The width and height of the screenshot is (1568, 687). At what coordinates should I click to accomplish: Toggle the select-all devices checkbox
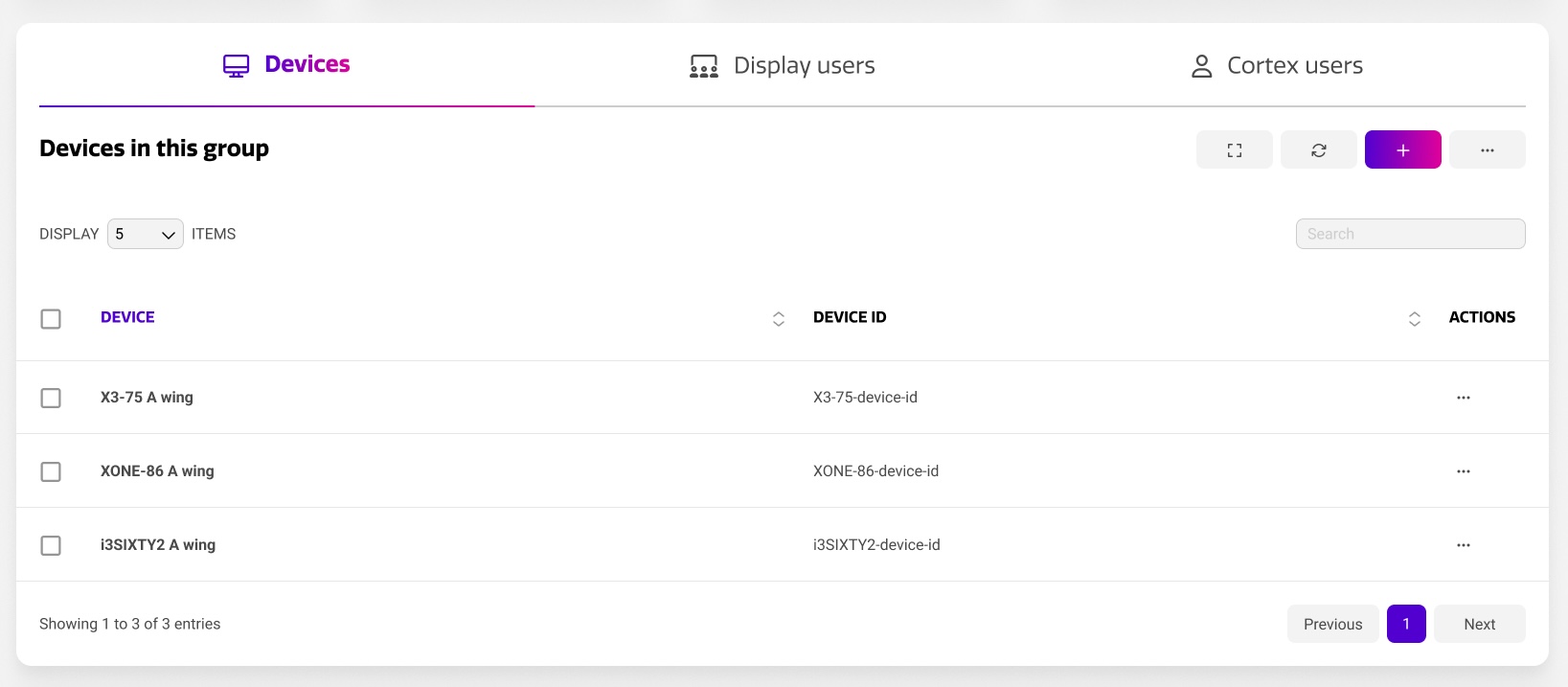[x=51, y=318]
